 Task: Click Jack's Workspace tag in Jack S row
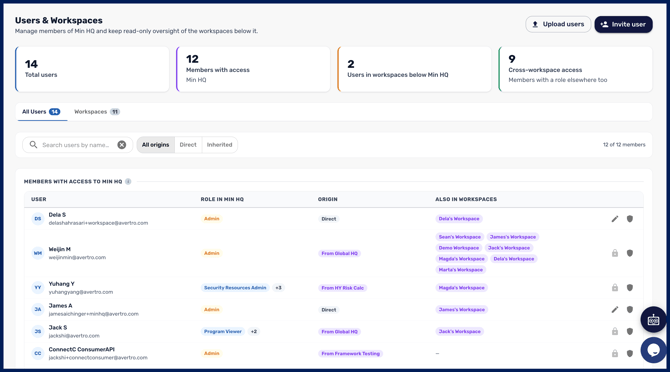pos(460,331)
